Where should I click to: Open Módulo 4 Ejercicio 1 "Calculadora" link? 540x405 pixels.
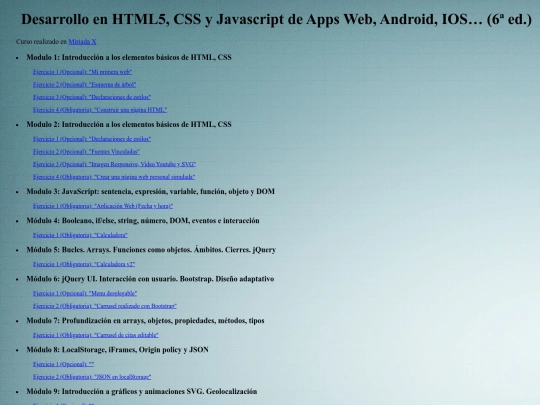[x=80, y=235]
